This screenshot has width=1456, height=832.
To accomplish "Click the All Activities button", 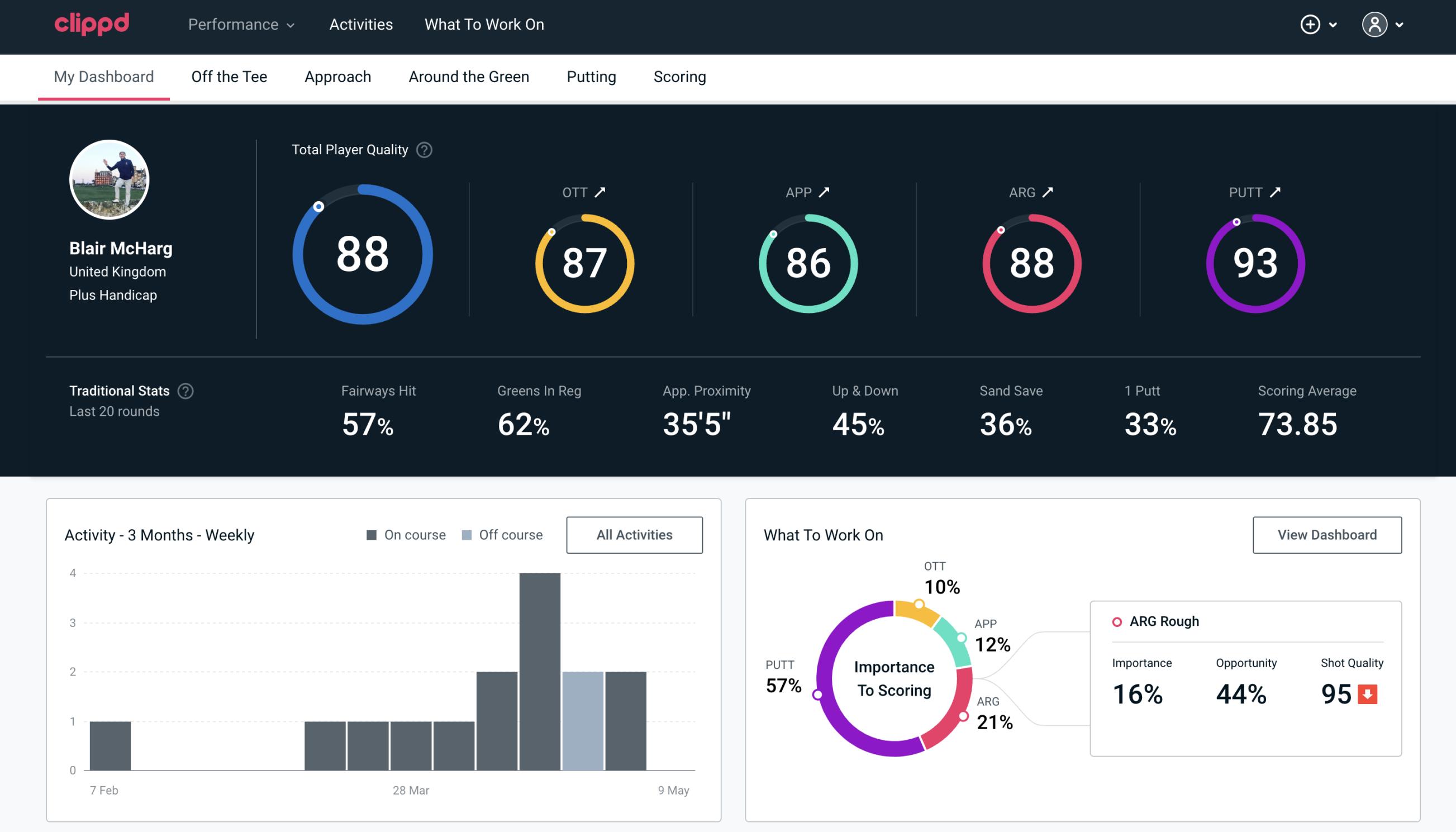I will [x=633, y=534].
